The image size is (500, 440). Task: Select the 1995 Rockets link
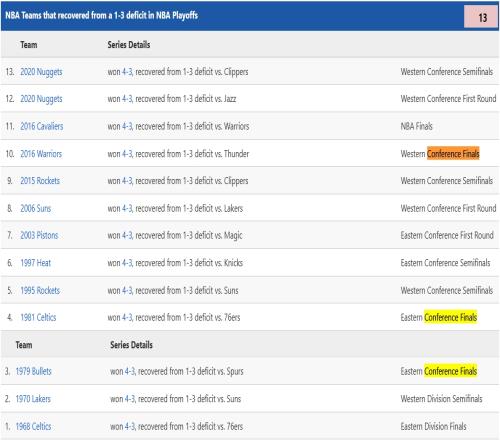[x=40, y=290]
